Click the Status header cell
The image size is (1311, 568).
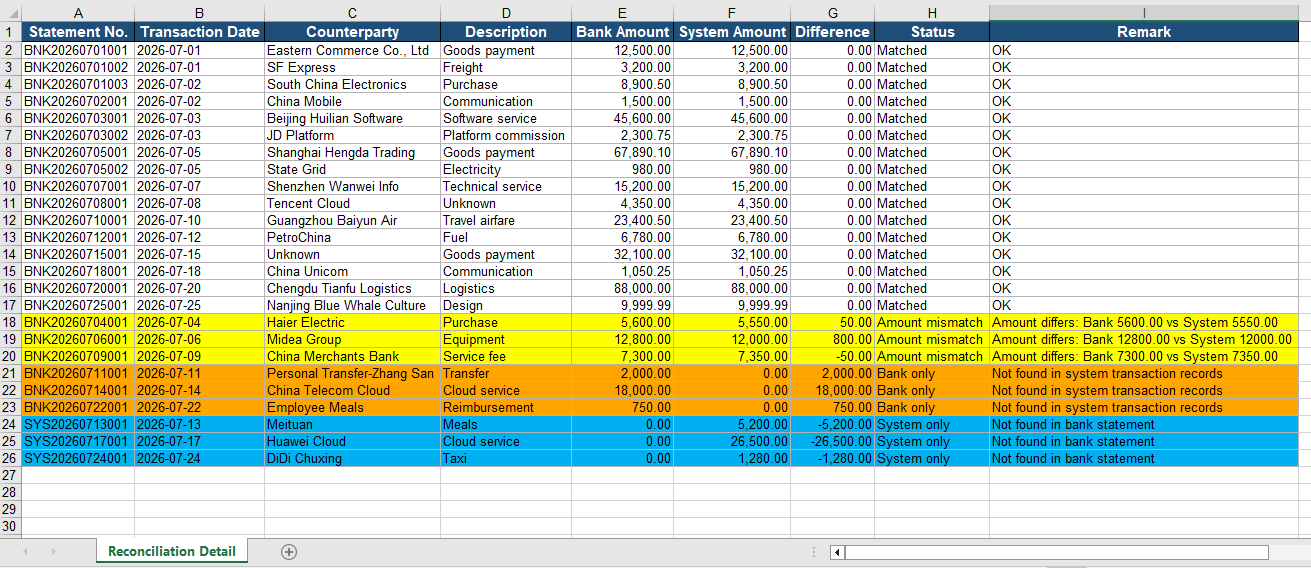(x=932, y=32)
